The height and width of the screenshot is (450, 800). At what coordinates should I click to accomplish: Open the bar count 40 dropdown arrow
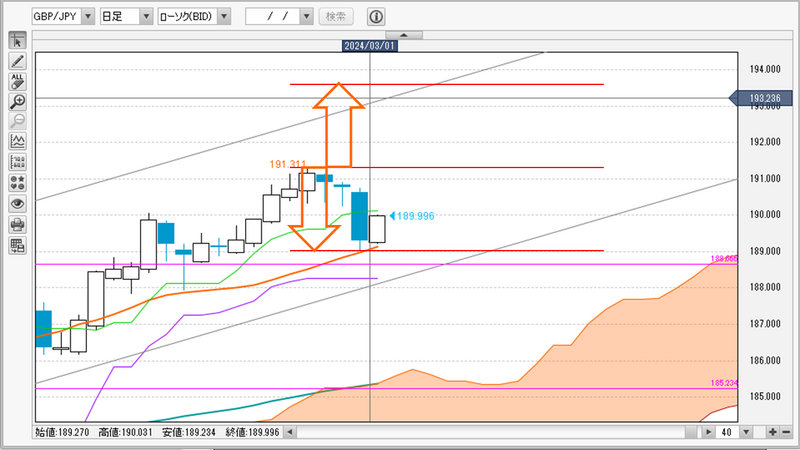746,432
